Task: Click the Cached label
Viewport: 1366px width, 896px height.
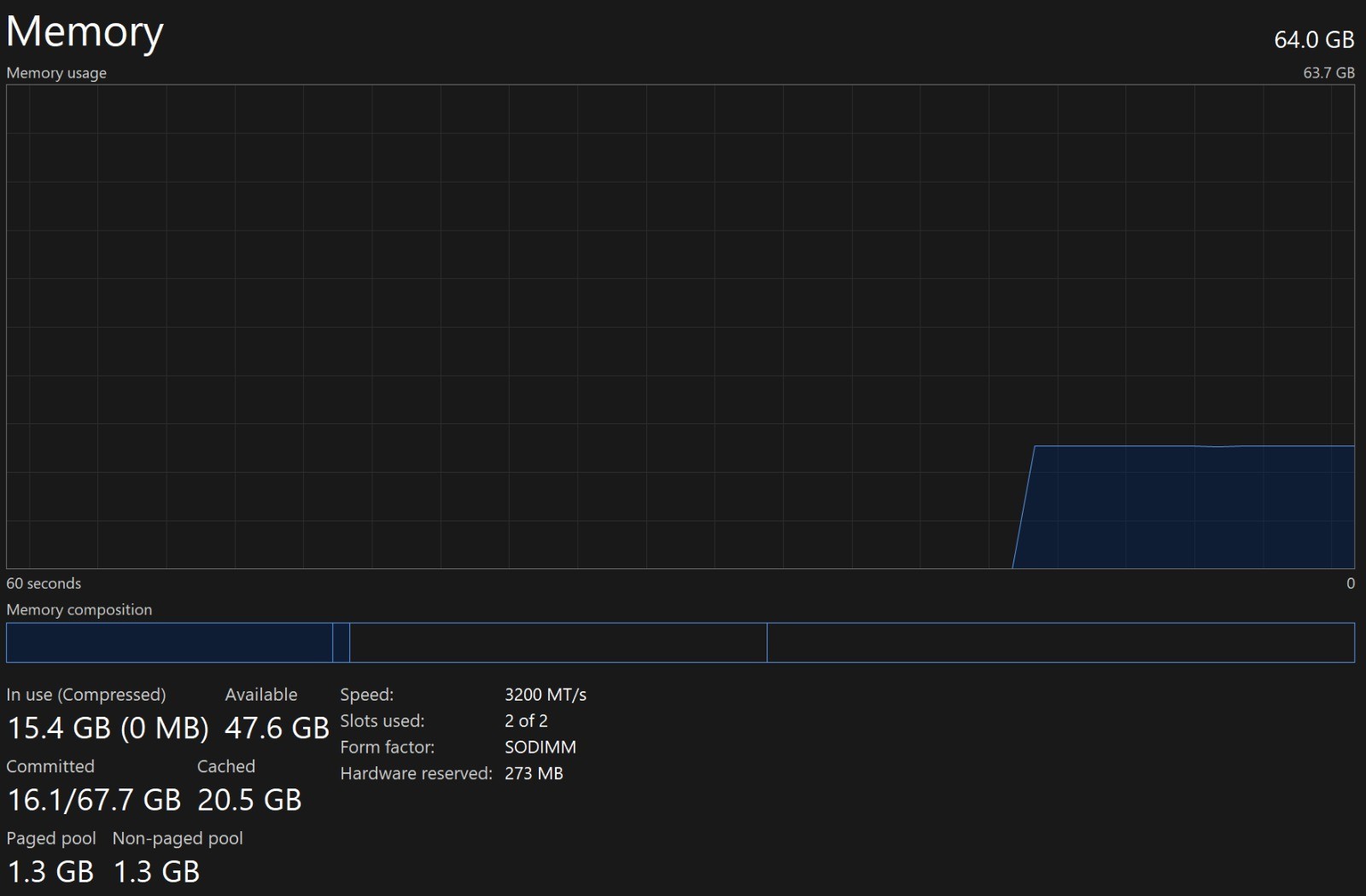Action: (x=226, y=766)
